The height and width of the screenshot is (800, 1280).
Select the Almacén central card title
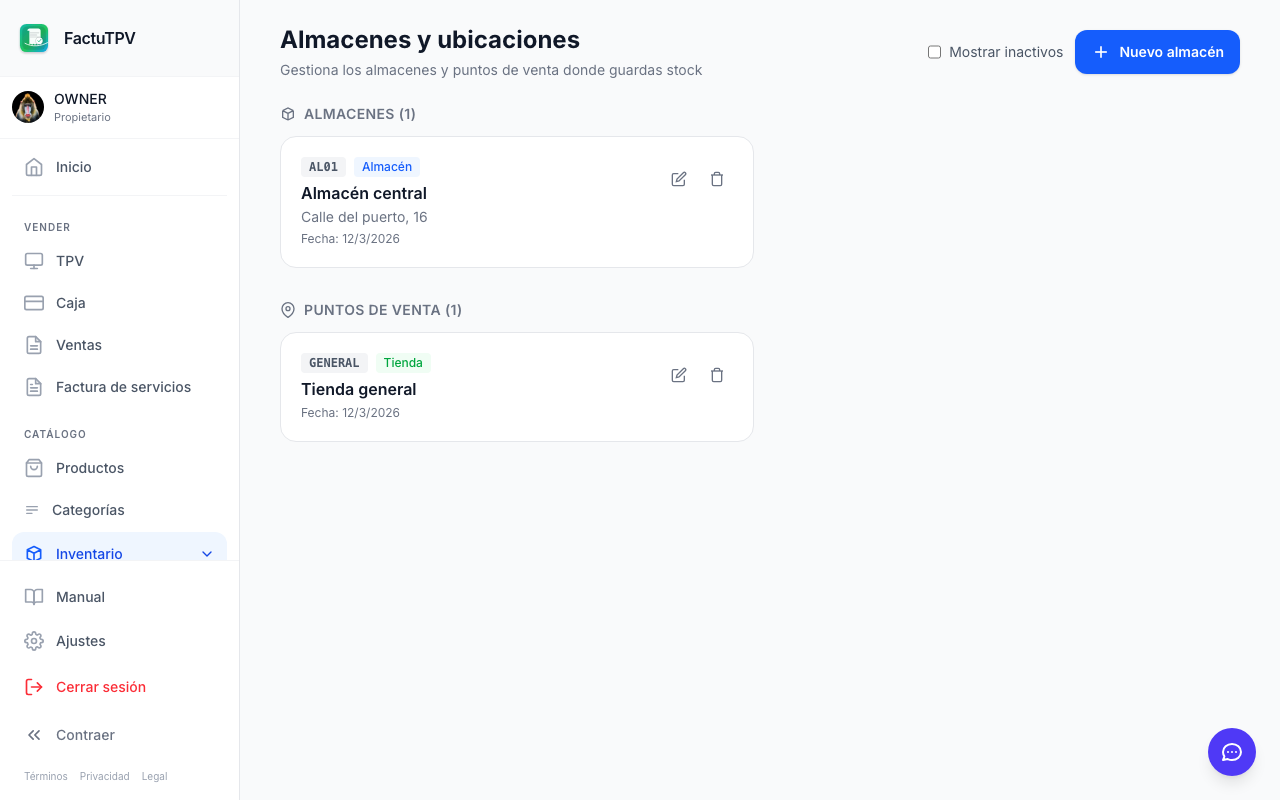[364, 193]
